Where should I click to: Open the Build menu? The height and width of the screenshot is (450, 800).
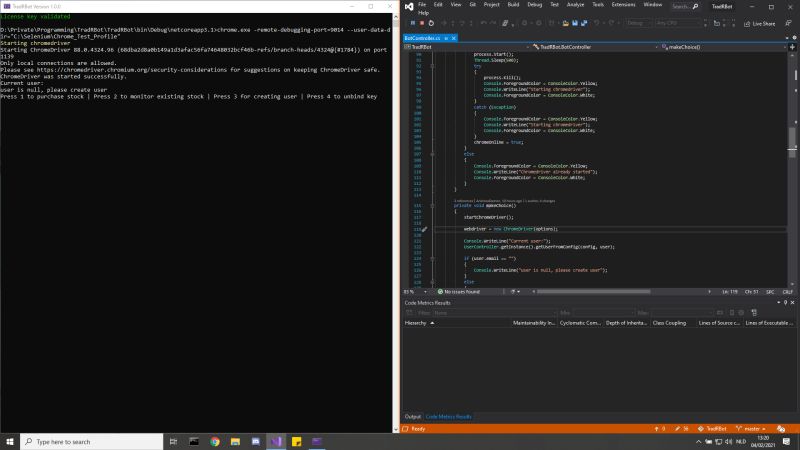513,5
